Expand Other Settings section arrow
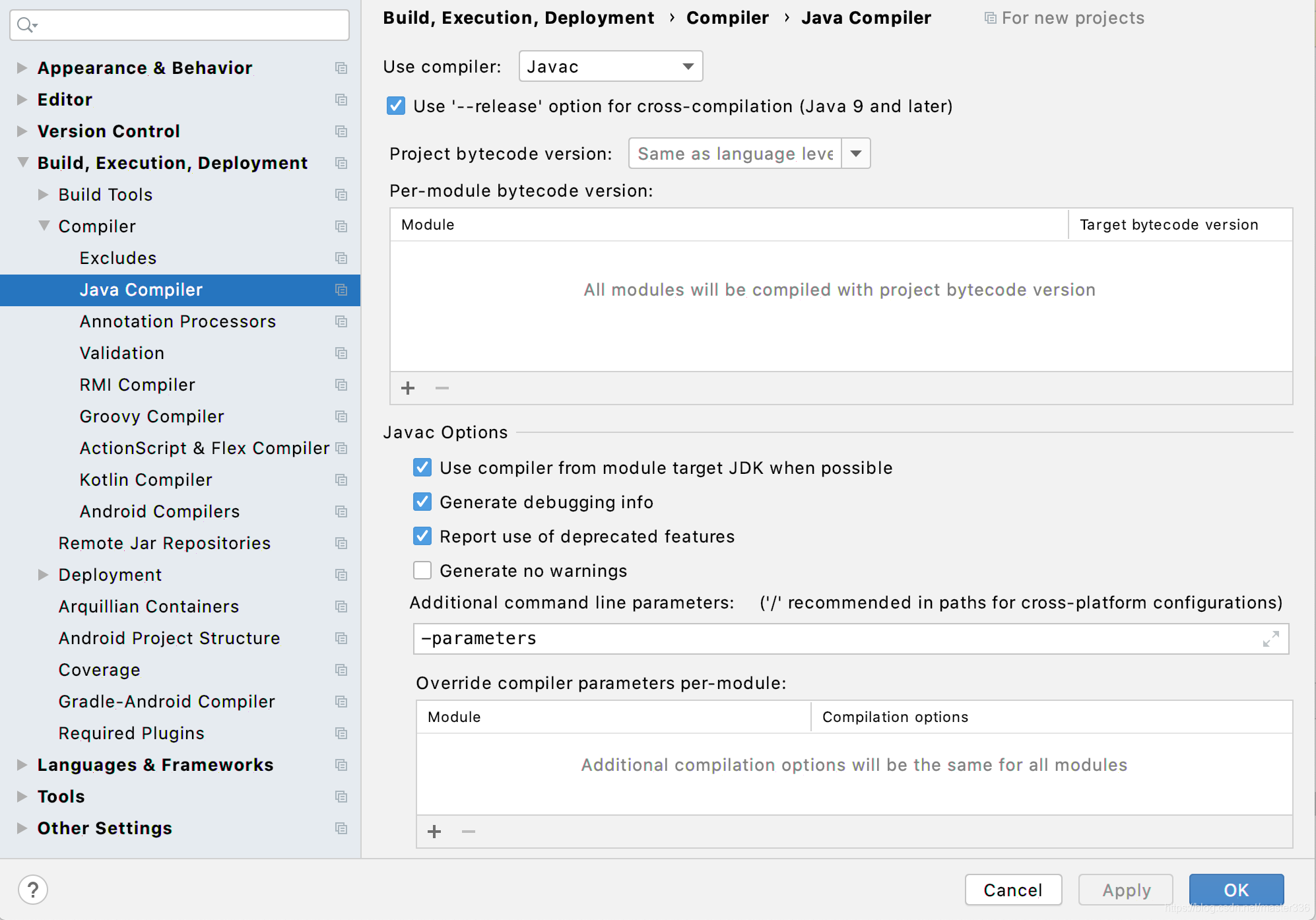Image resolution: width=1316 pixels, height=920 pixels. tap(22, 828)
